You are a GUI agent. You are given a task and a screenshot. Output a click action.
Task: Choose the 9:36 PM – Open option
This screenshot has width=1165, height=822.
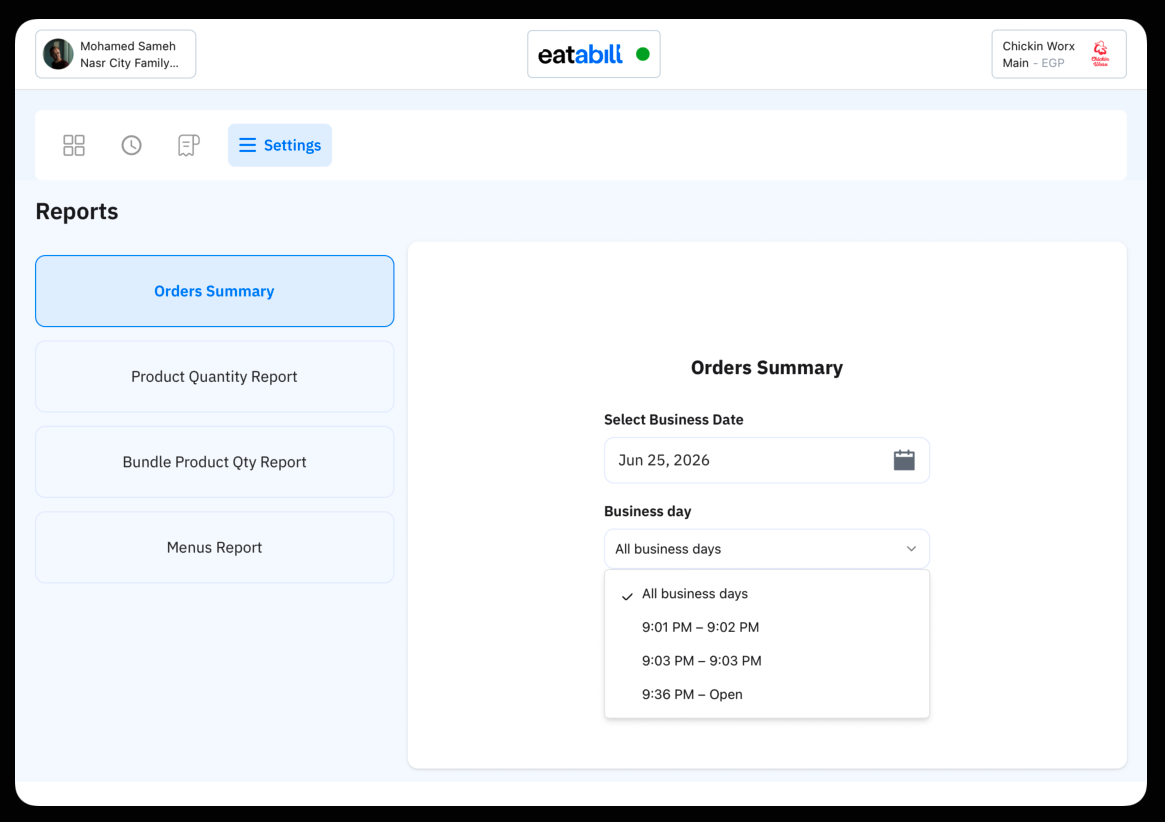click(x=767, y=694)
